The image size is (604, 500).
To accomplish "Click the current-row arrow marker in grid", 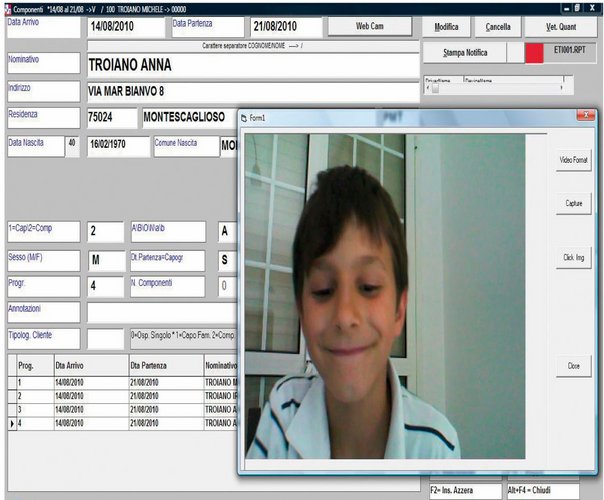I will coord(12,424).
